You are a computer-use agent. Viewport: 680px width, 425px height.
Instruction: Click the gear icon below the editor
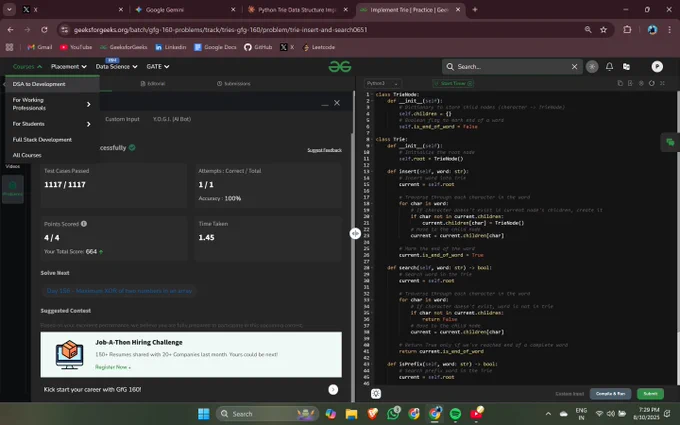(x=376, y=393)
